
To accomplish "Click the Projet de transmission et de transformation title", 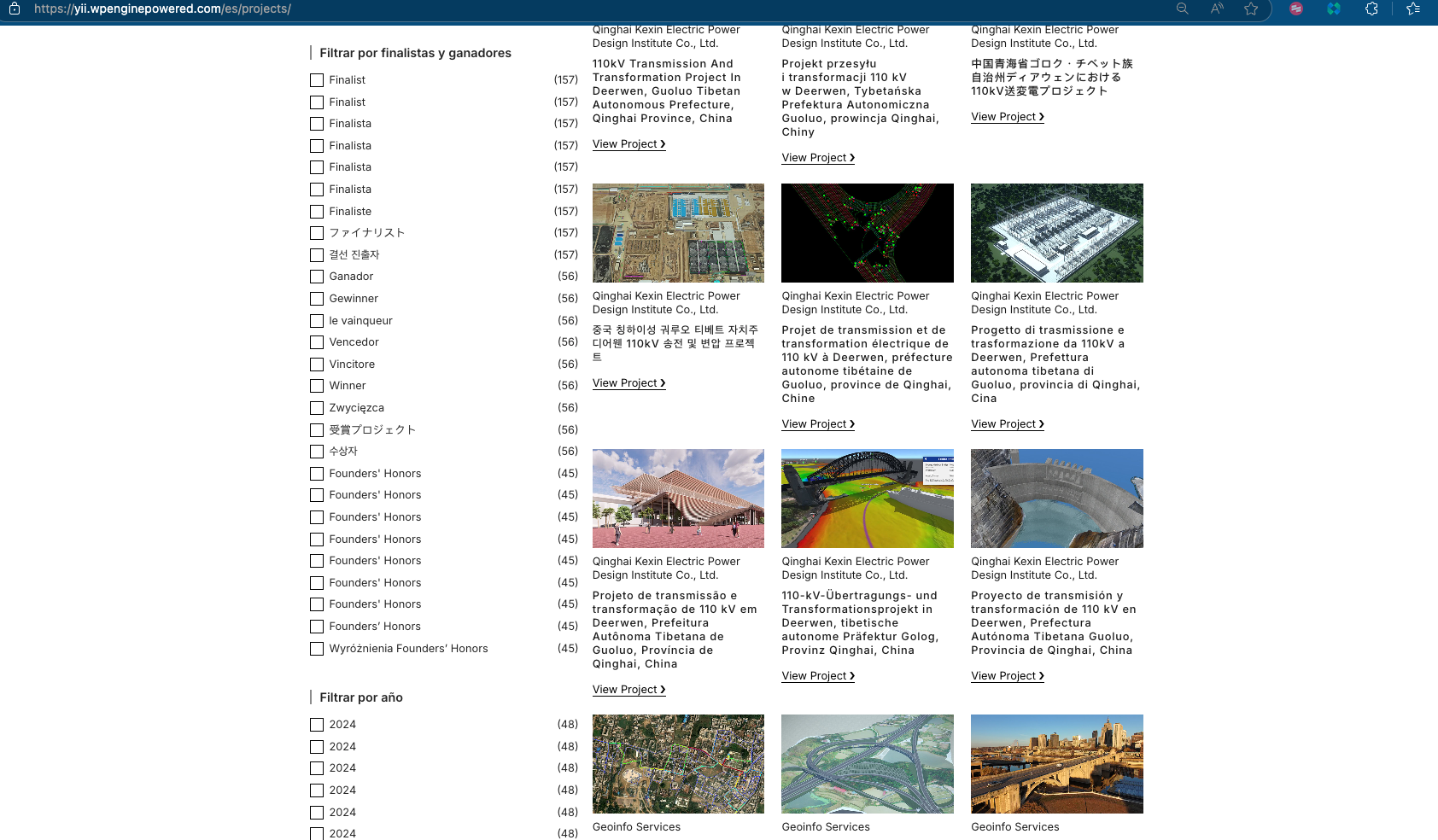I will pos(867,365).
